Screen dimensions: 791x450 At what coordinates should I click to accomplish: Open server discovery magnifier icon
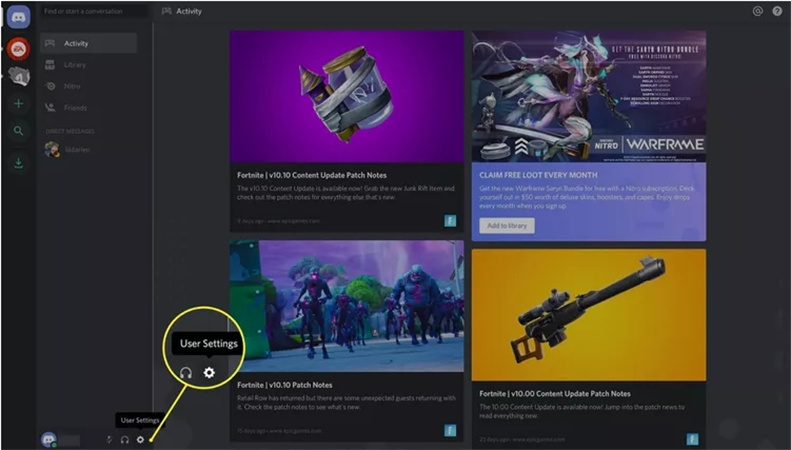pyautogui.click(x=19, y=131)
